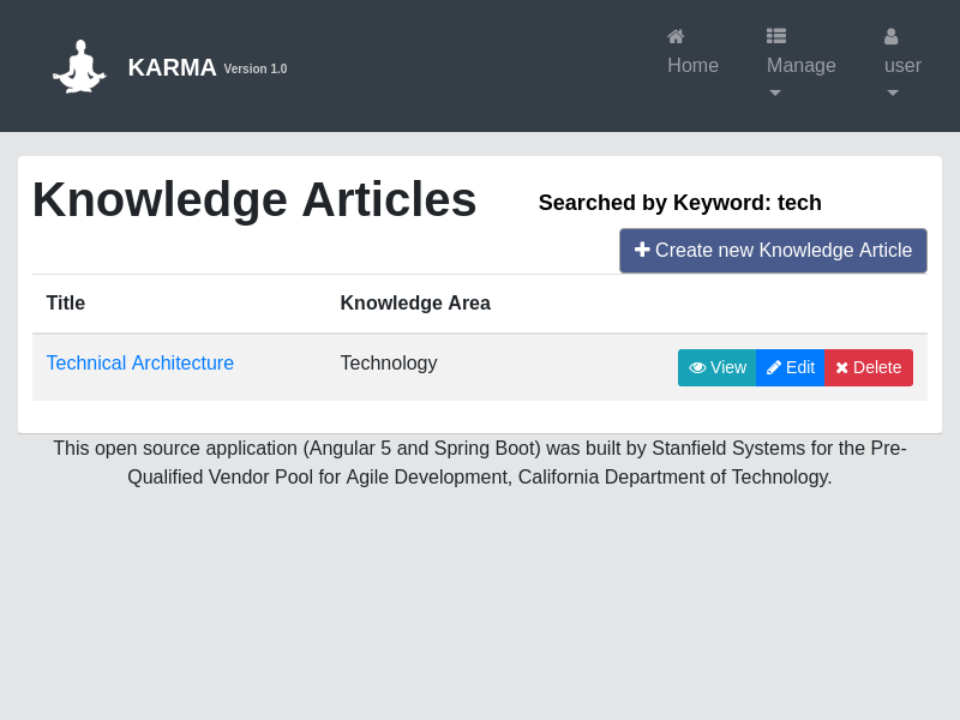Click the plus icon to create a Knowledge Article
This screenshot has height=720, width=960.
click(642, 249)
